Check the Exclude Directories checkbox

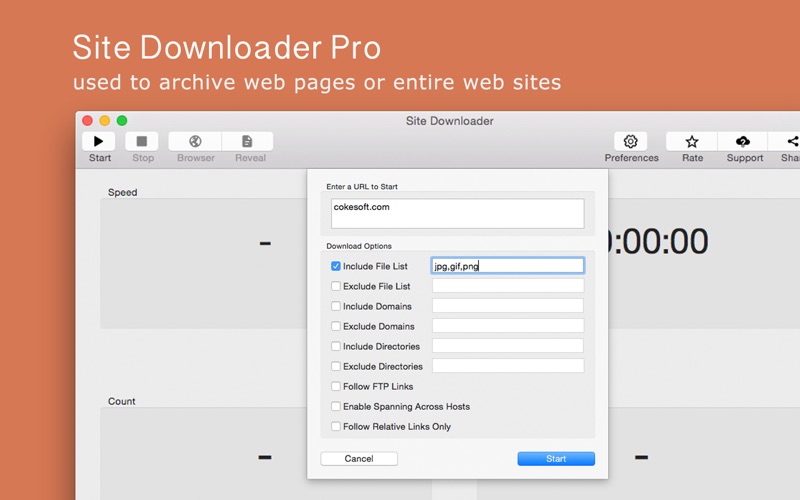[336, 366]
